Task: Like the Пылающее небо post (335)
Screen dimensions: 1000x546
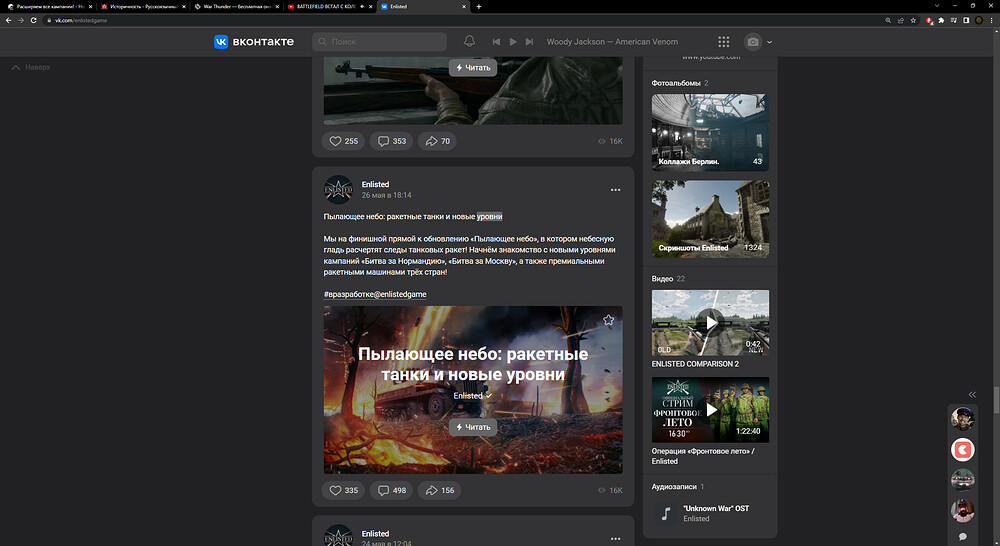Action: [x=344, y=490]
